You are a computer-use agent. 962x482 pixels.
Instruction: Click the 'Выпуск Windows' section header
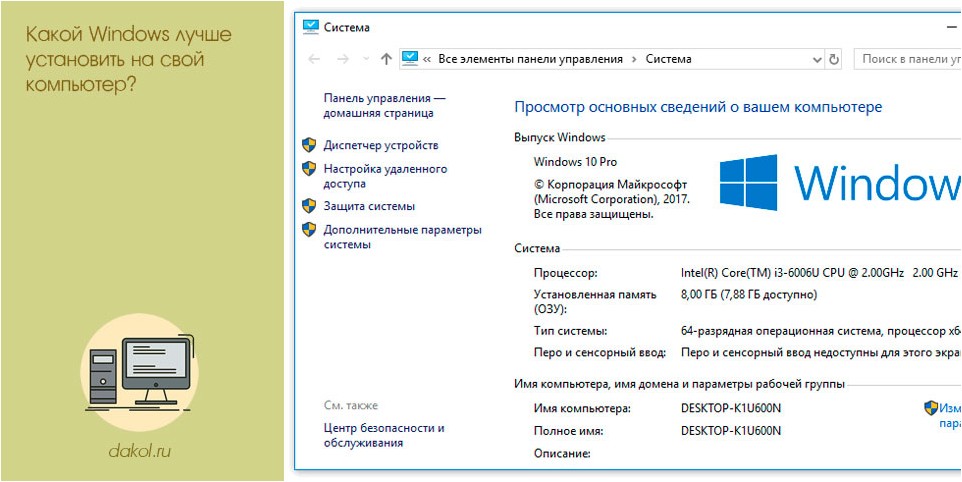560,137
